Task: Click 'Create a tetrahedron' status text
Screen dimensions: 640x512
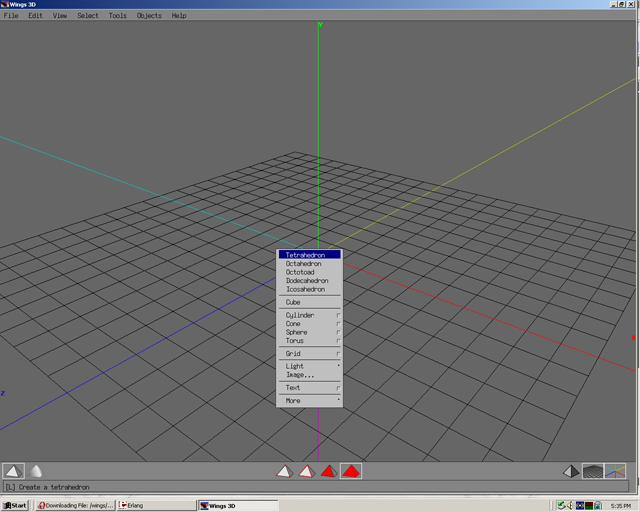Action: 54,487
